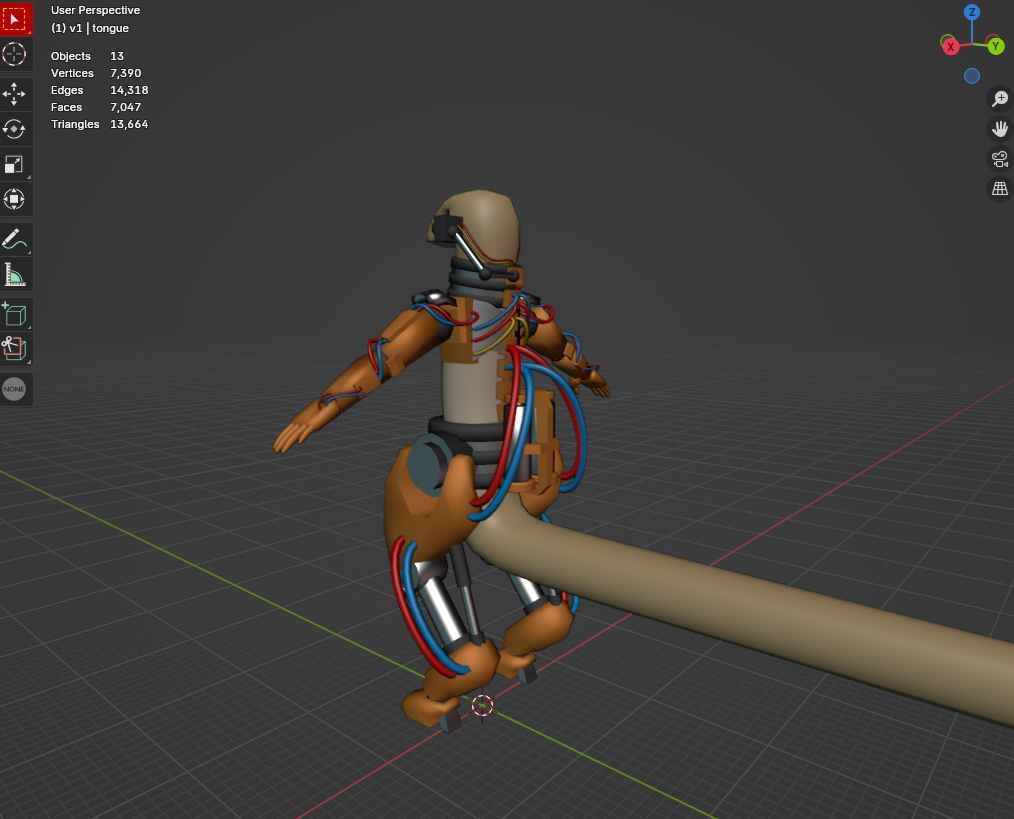Select the Add Cube tool
This screenshot has height=819, width=1014.
tap(14, 314)
